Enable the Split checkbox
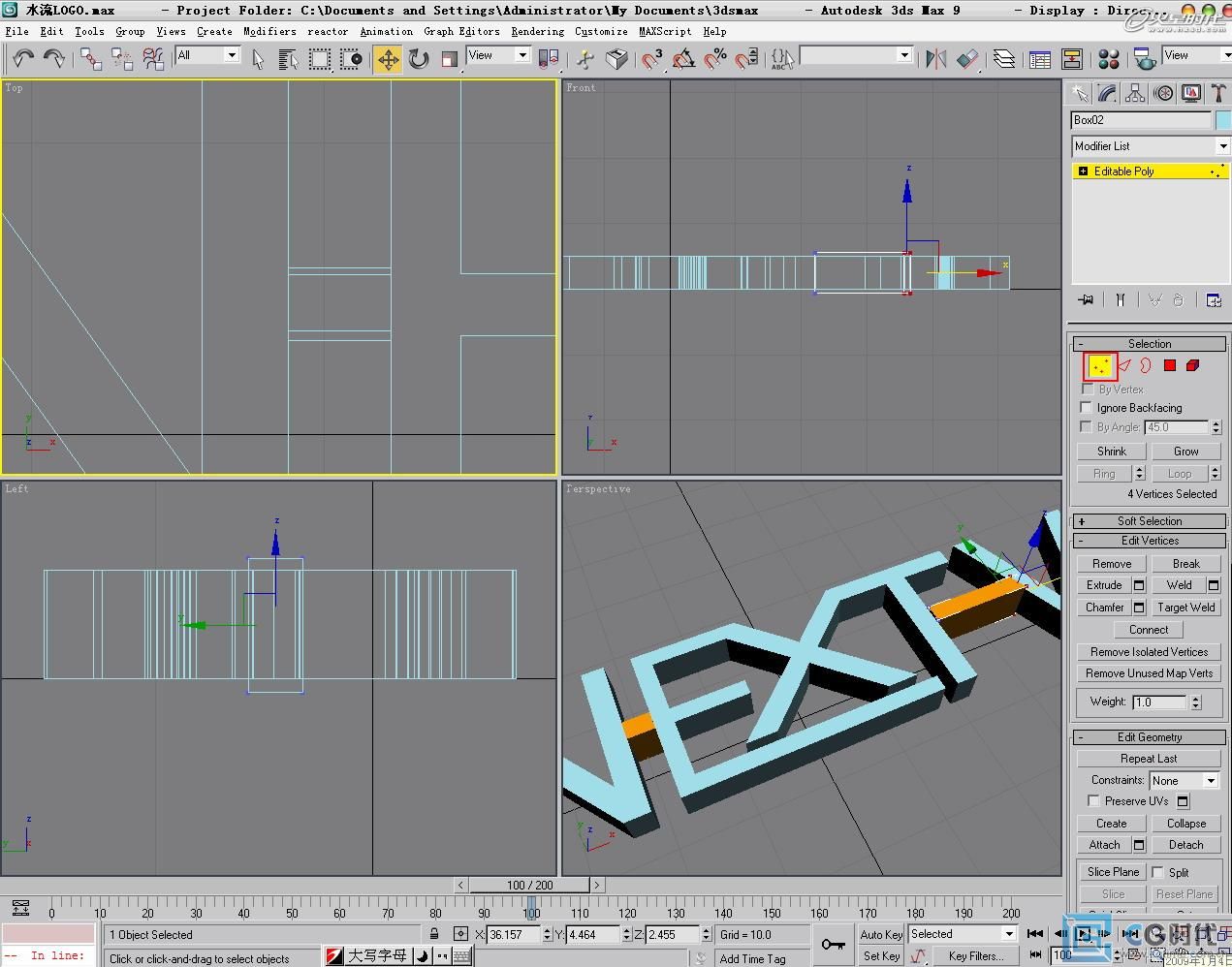Screen dimensions: 1232x967 pos(1158,872)
